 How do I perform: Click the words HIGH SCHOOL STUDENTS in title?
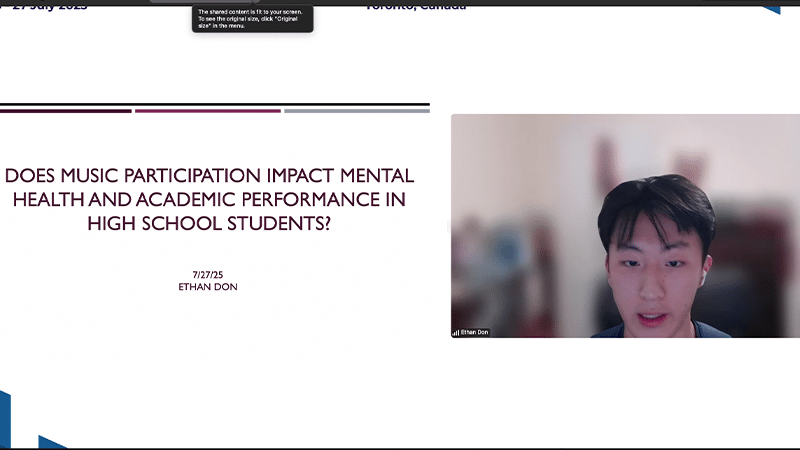click(209, 224)
